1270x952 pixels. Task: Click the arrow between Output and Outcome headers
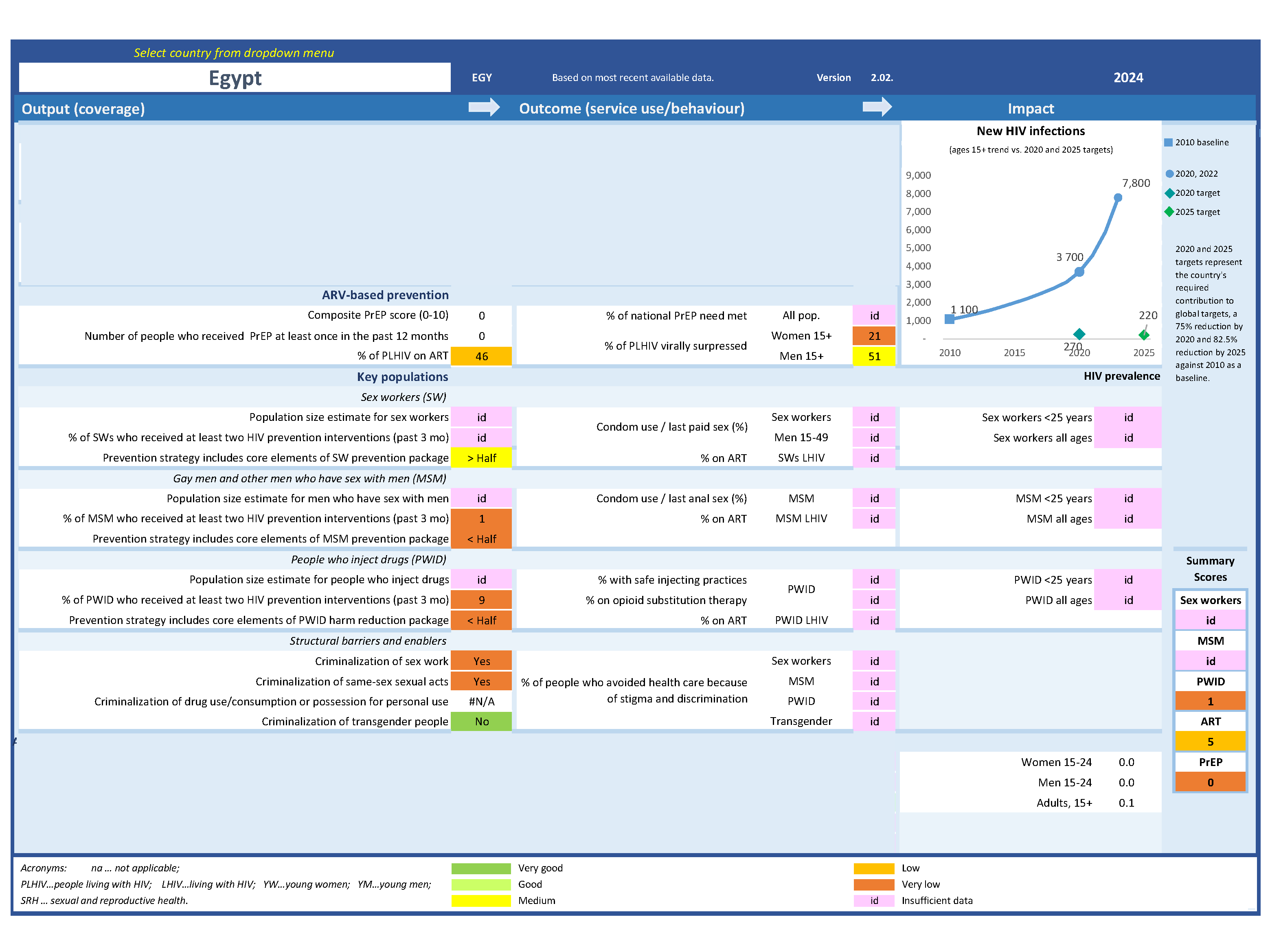(484, 107)
